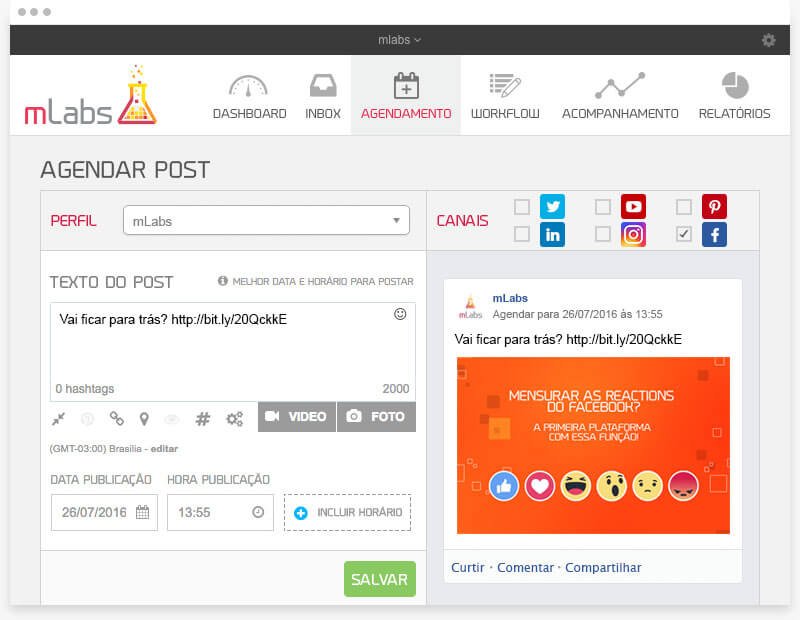Open the calendar icon in date field
Viewport: 800px width, 620px height.
click(142, 512)
